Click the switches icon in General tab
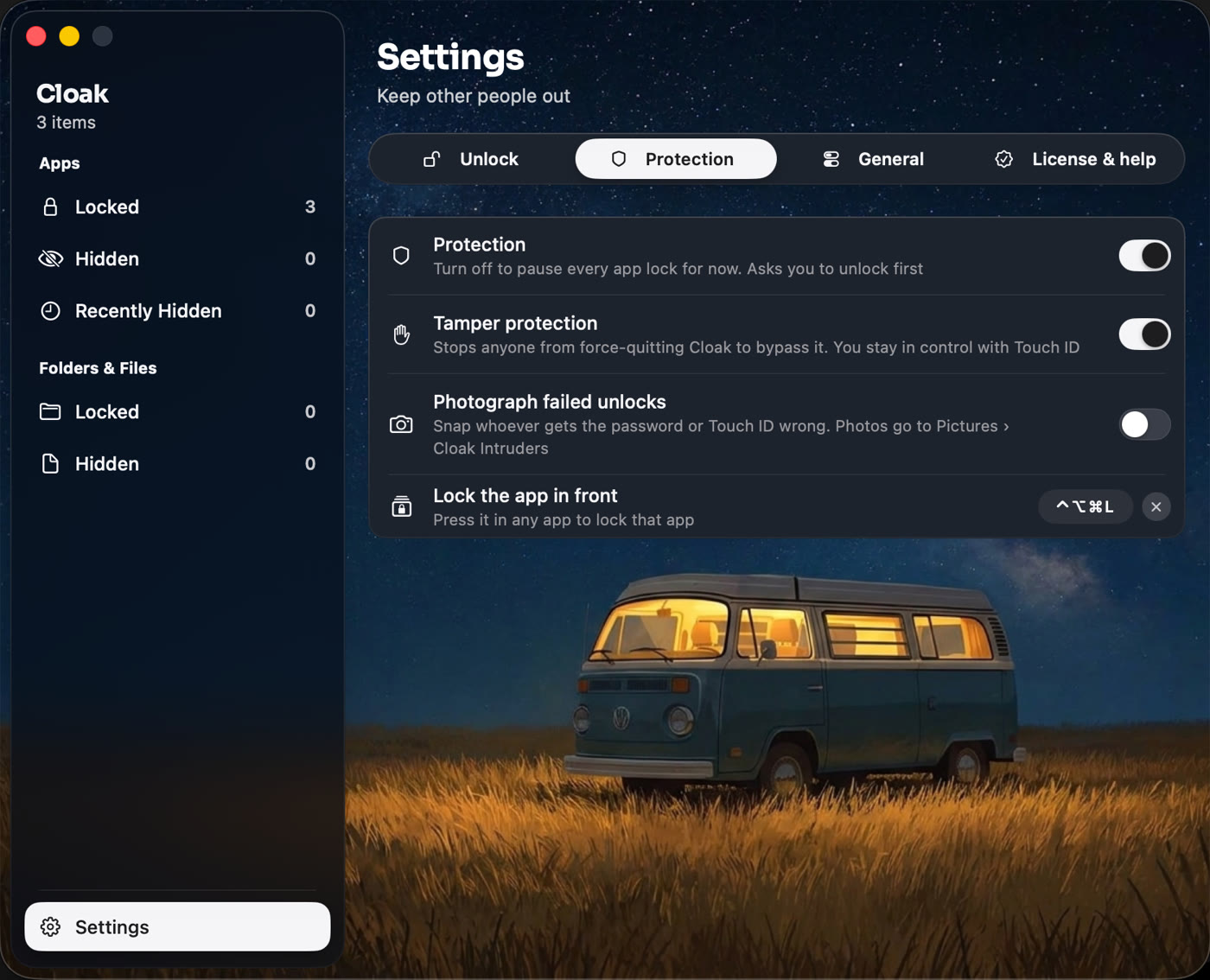Viewport: 1210px width, 980px height. click(831, 159)
